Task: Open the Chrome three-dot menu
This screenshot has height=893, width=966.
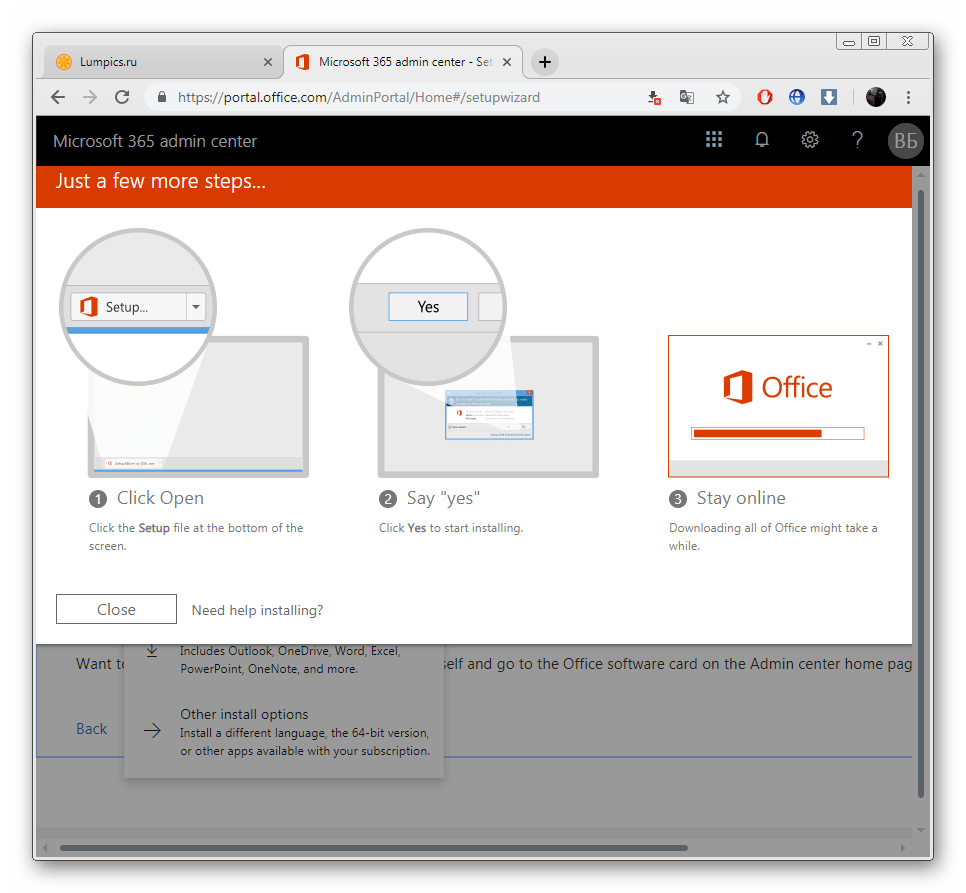Action: pyautogui.click(x=908, y=97)
